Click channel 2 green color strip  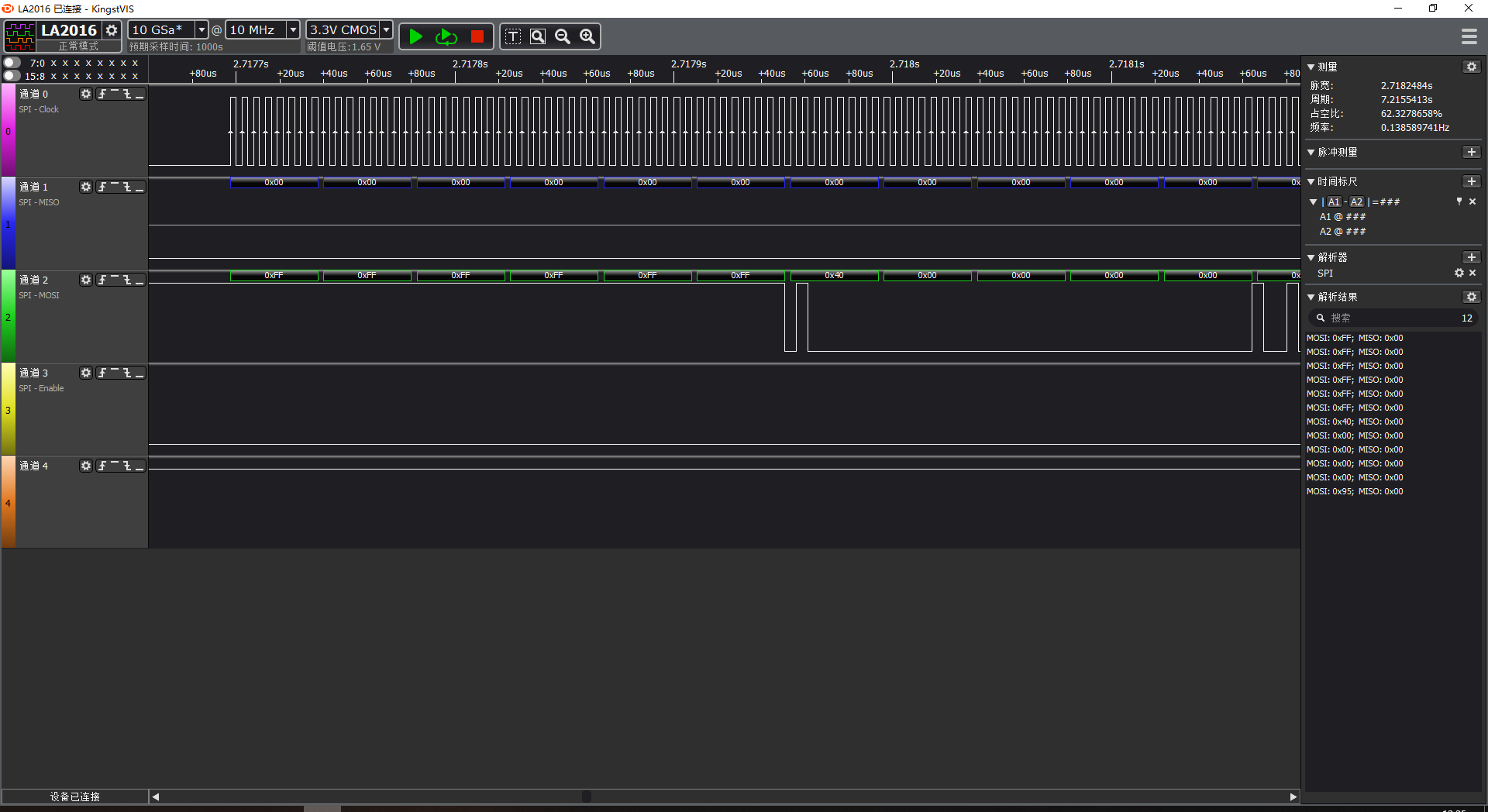coord(8,316)
